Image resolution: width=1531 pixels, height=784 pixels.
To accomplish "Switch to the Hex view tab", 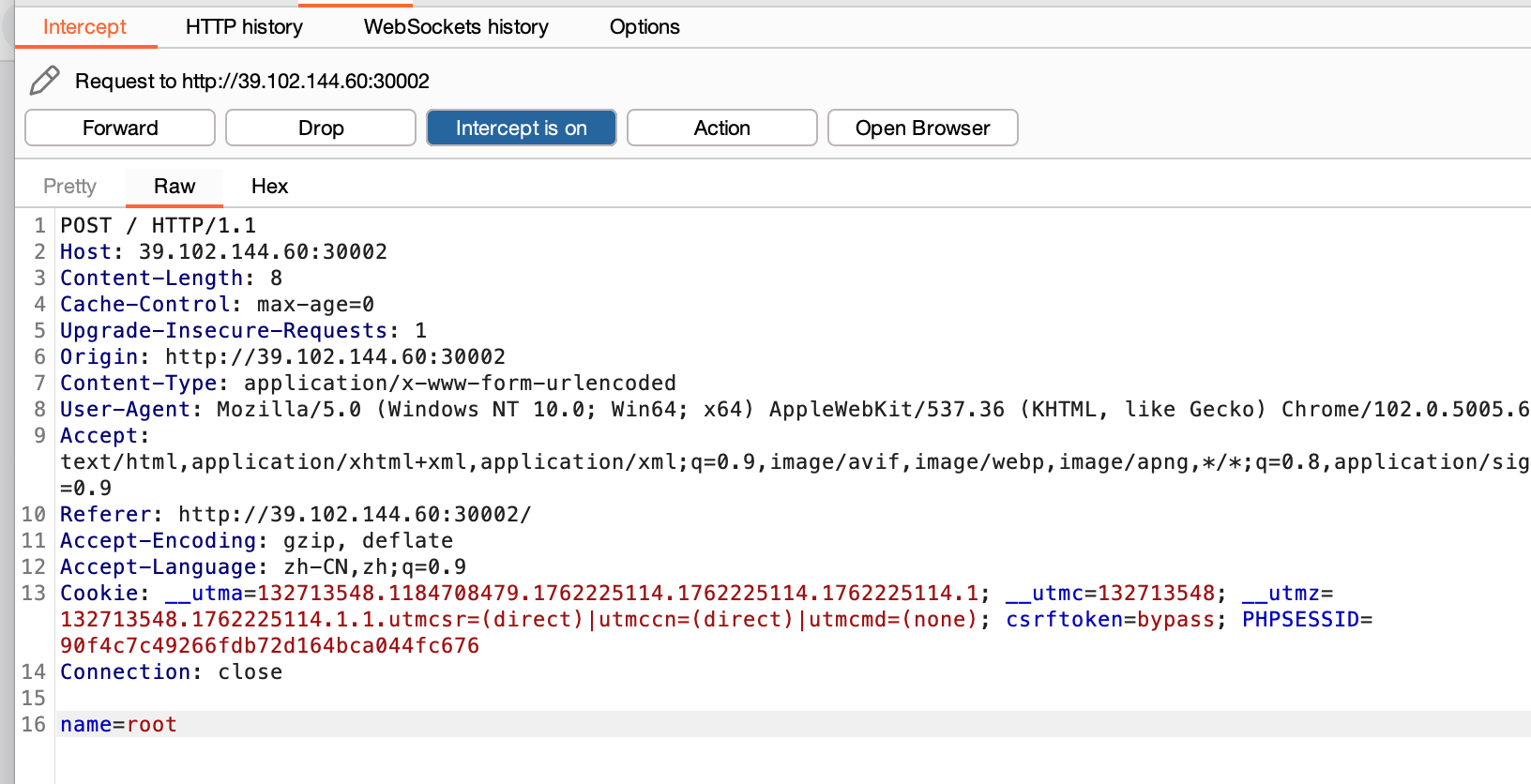I will coord(269,187).
